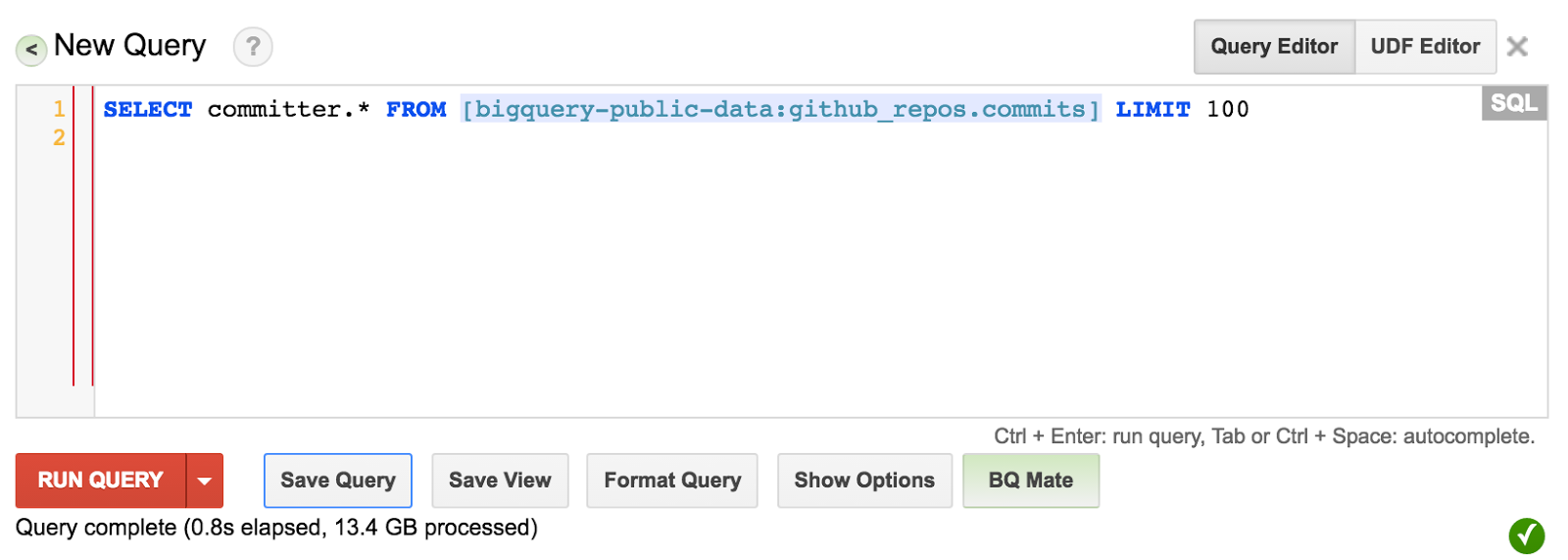The image size is (1568, 560).
Task: Close the query editor panel
Action: (1517, 46)
